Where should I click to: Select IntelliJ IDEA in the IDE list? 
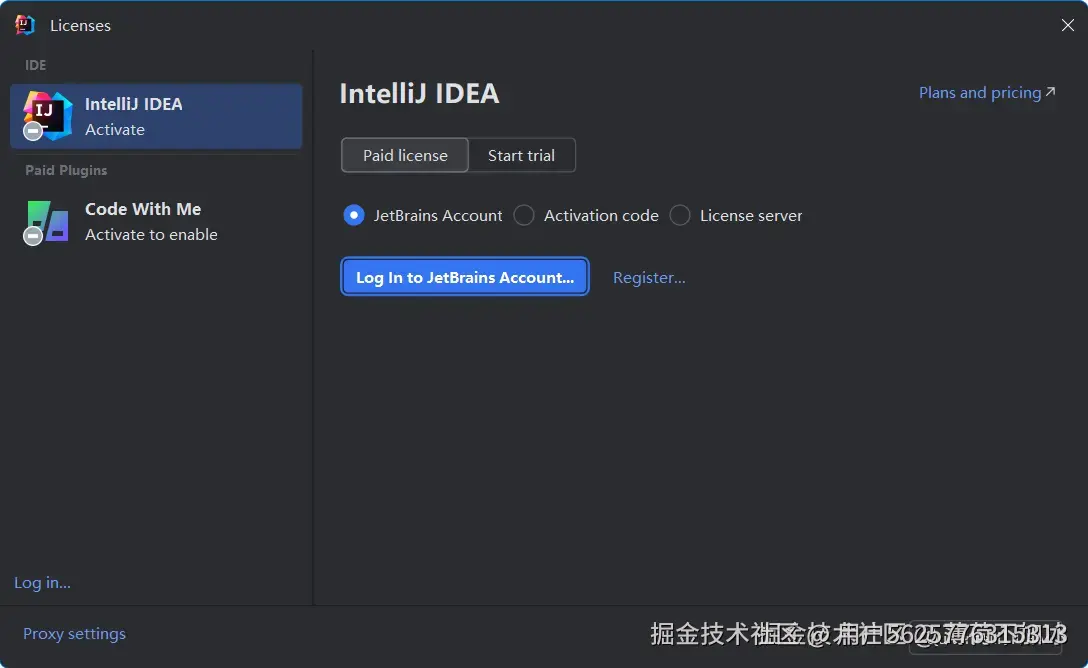point(135,103)
